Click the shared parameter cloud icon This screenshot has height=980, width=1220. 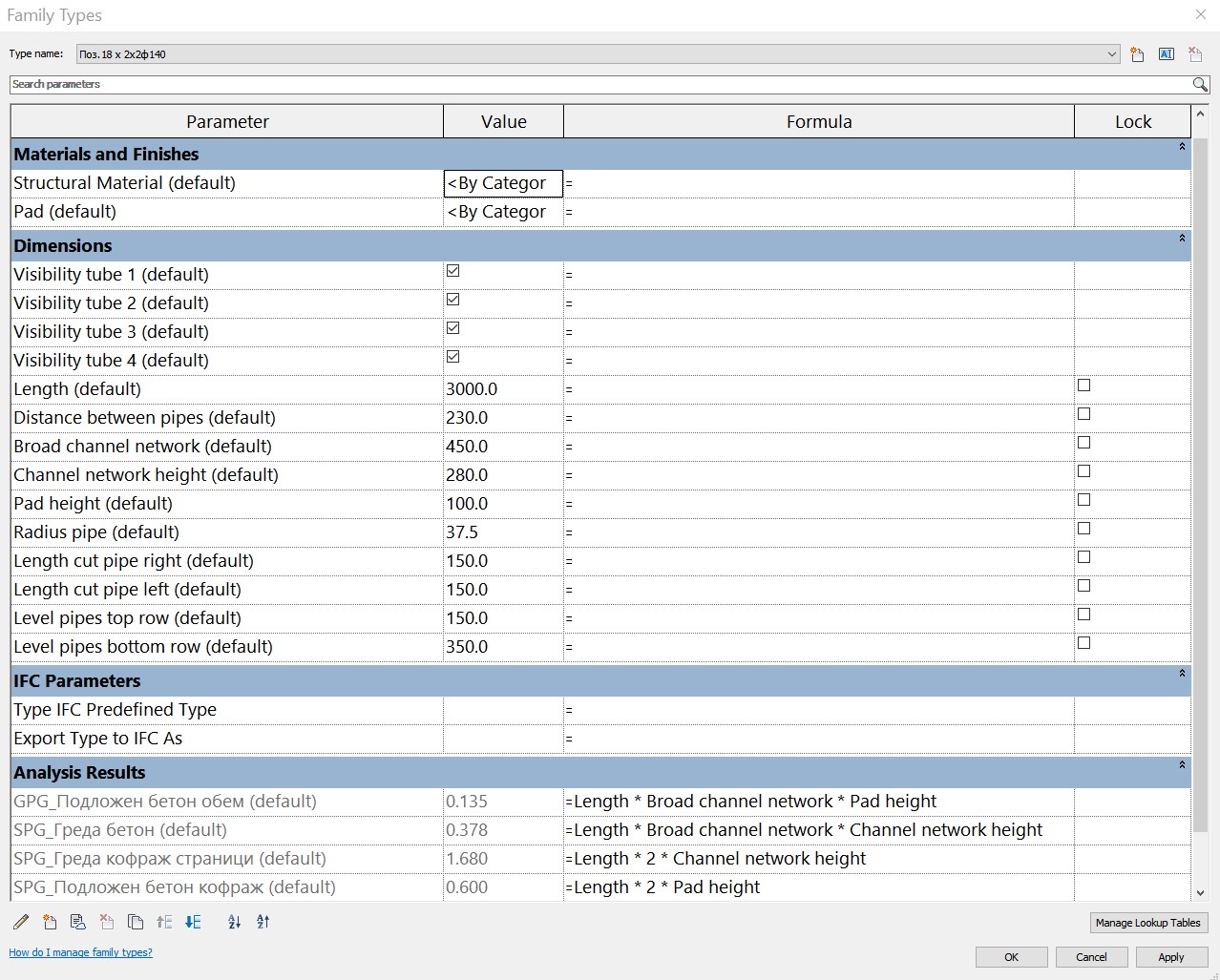coord(78,922)
